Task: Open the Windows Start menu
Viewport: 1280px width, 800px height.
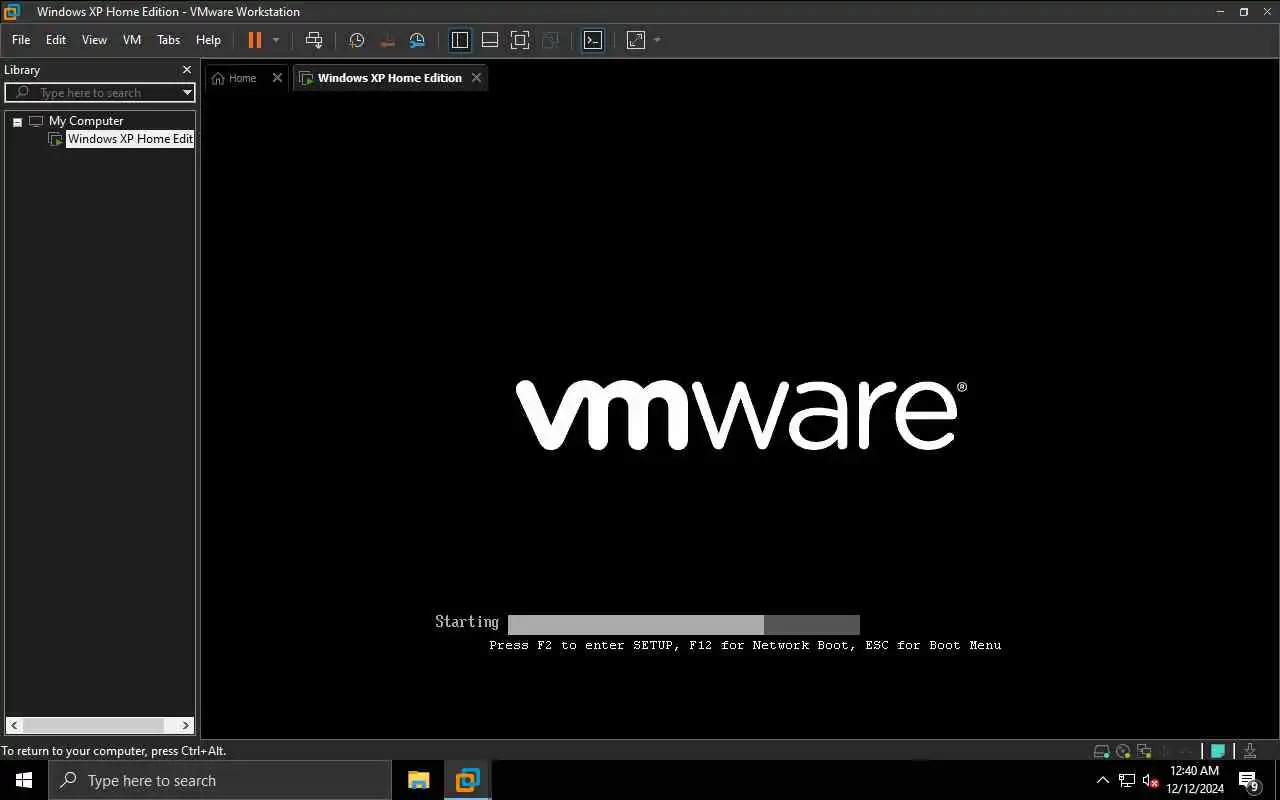Action: click(24, 780)
